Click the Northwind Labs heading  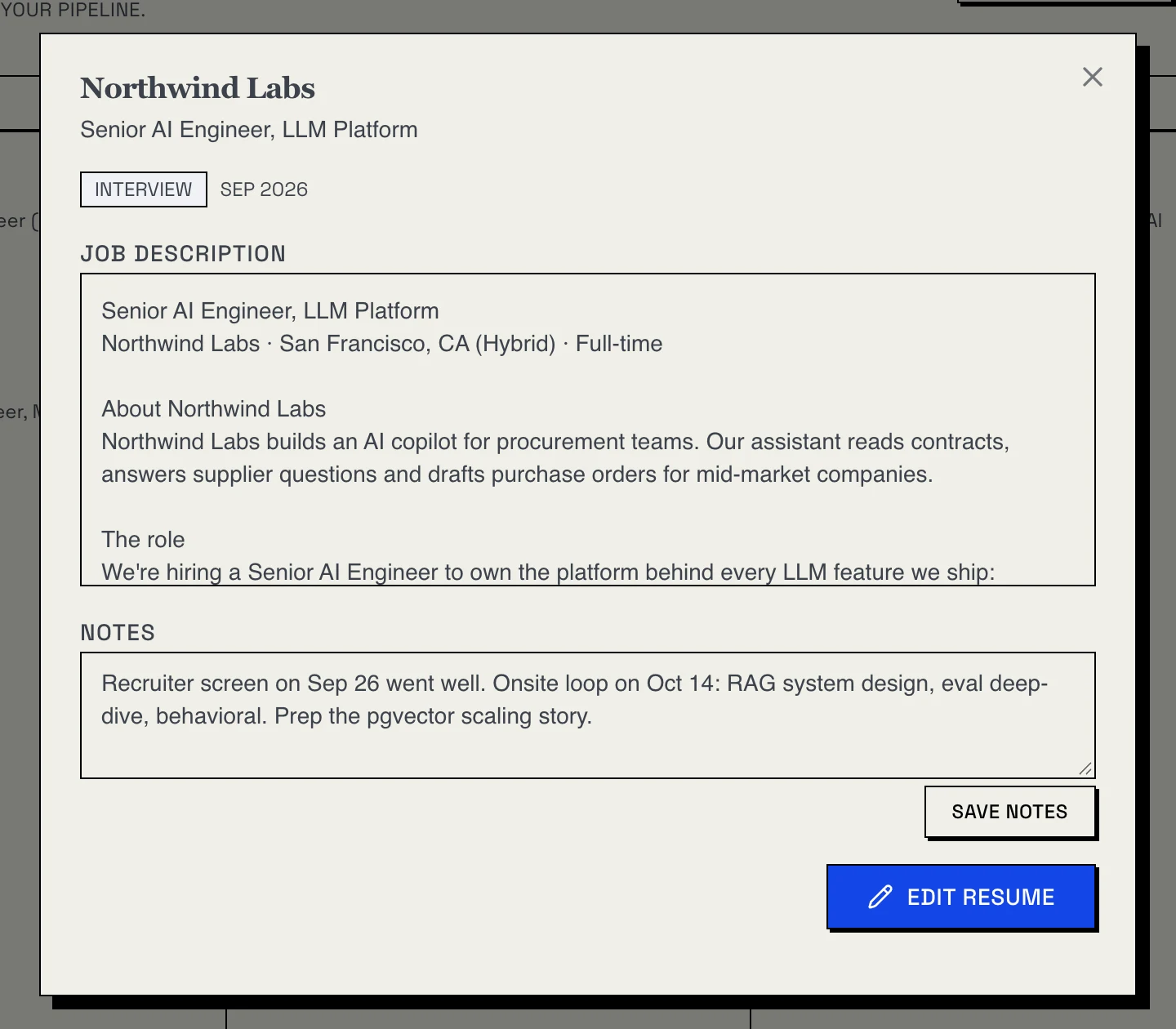[198, 88]
